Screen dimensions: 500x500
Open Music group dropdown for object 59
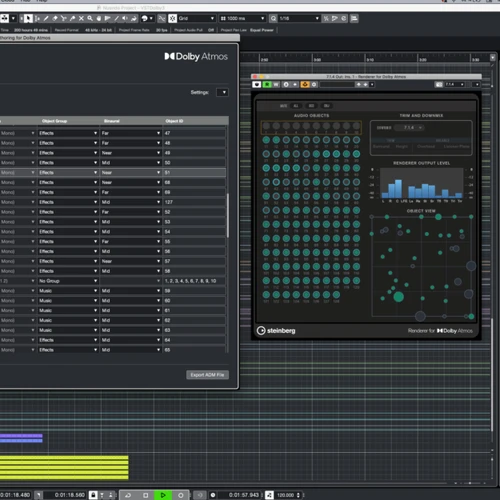click(x=68, y=291)
